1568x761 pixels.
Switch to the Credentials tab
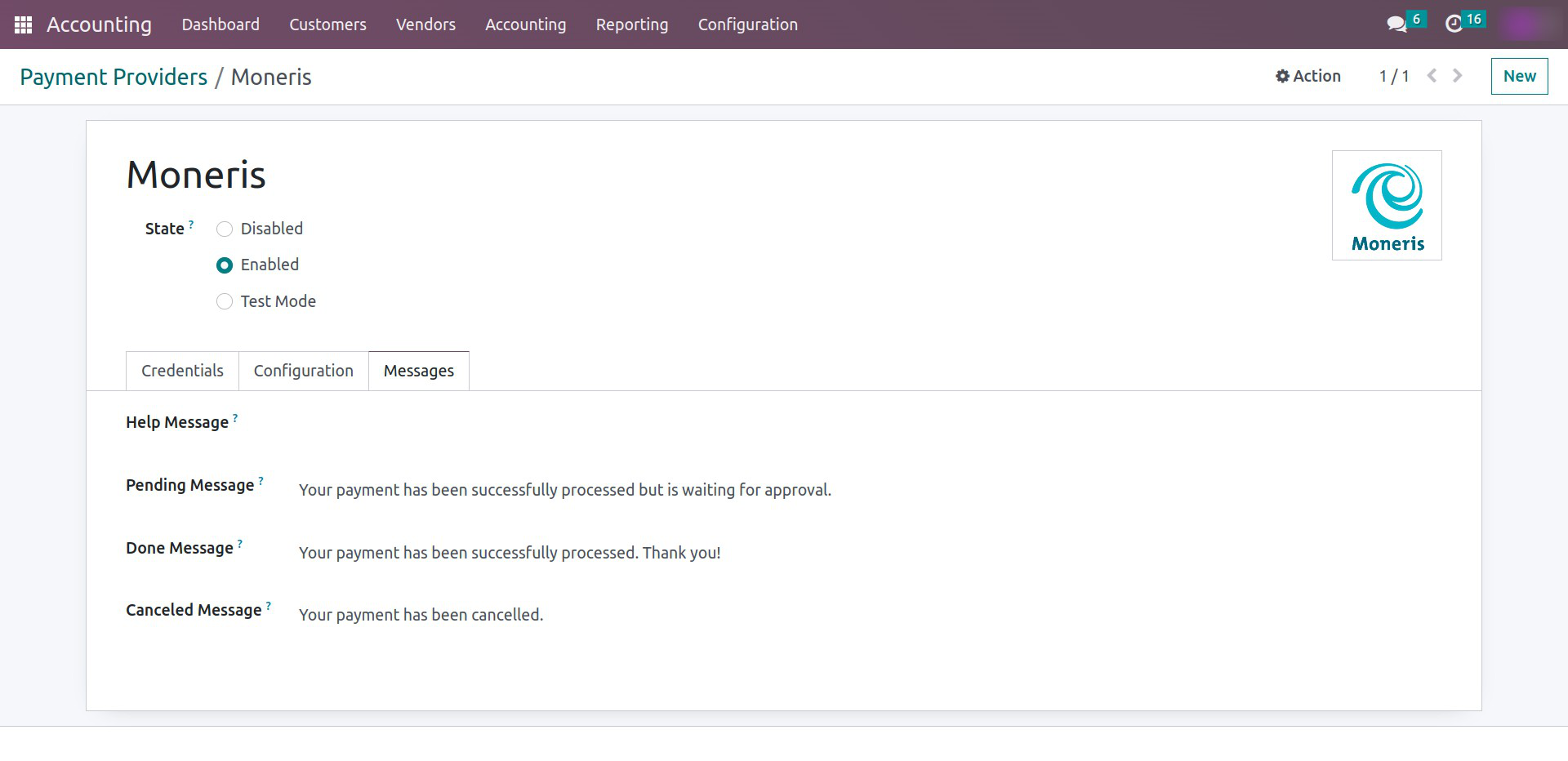tap(182, 371)
